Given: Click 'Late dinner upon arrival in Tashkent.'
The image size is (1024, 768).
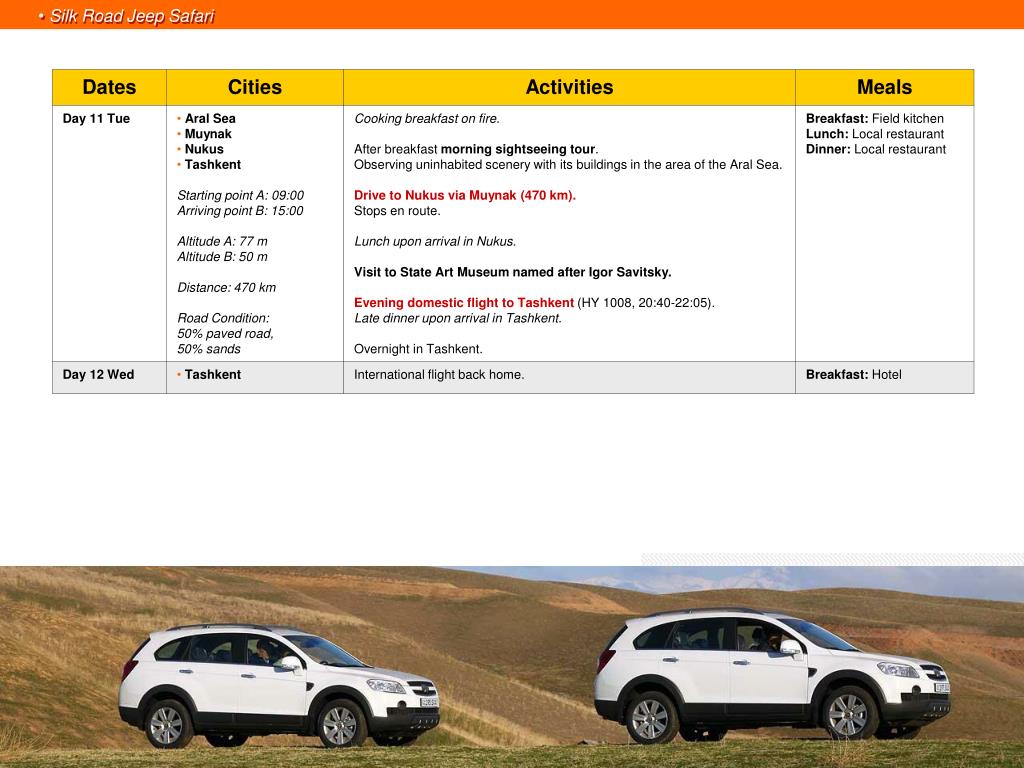Looking at the screenshot, I should (x=458, y=318).
